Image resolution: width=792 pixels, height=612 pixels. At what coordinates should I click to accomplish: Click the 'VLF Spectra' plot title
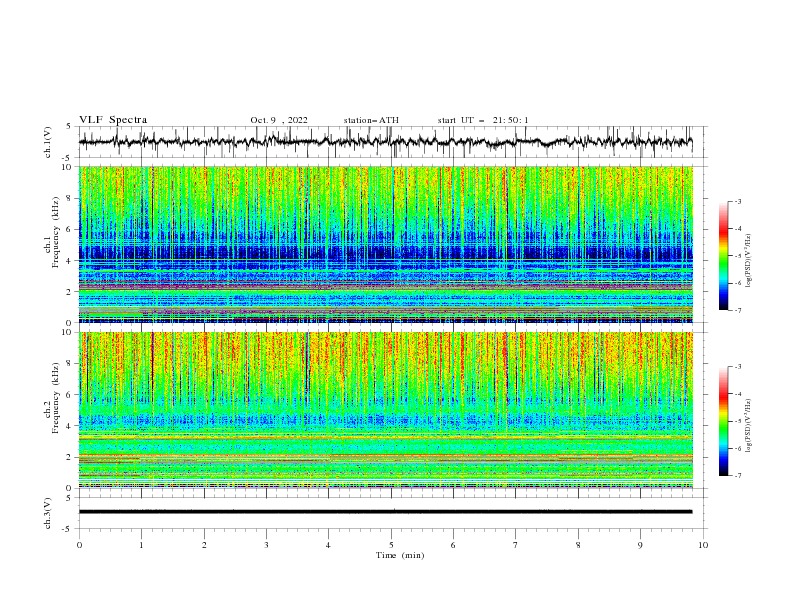tap(113, 120)
